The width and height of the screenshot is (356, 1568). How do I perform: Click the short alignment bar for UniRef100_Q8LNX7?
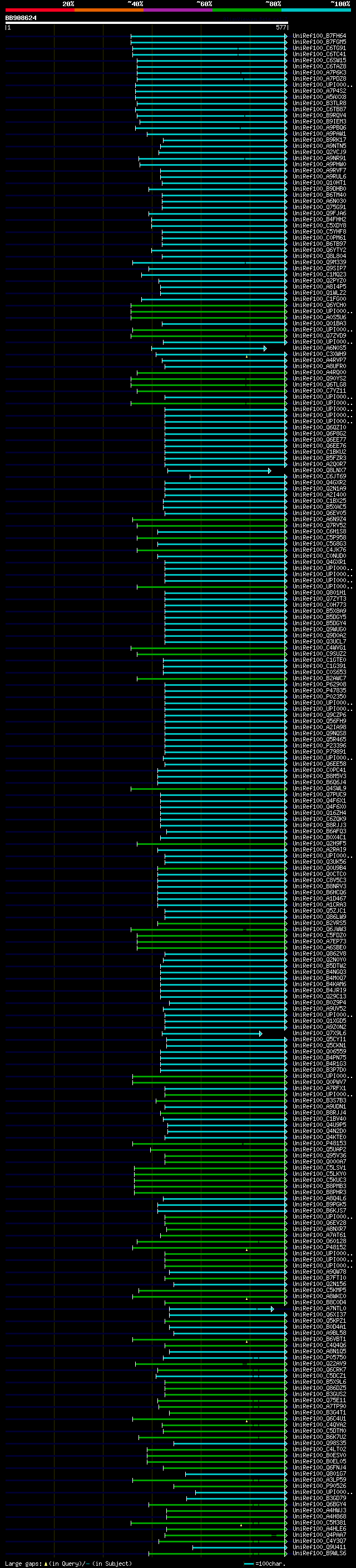point(219,471)
